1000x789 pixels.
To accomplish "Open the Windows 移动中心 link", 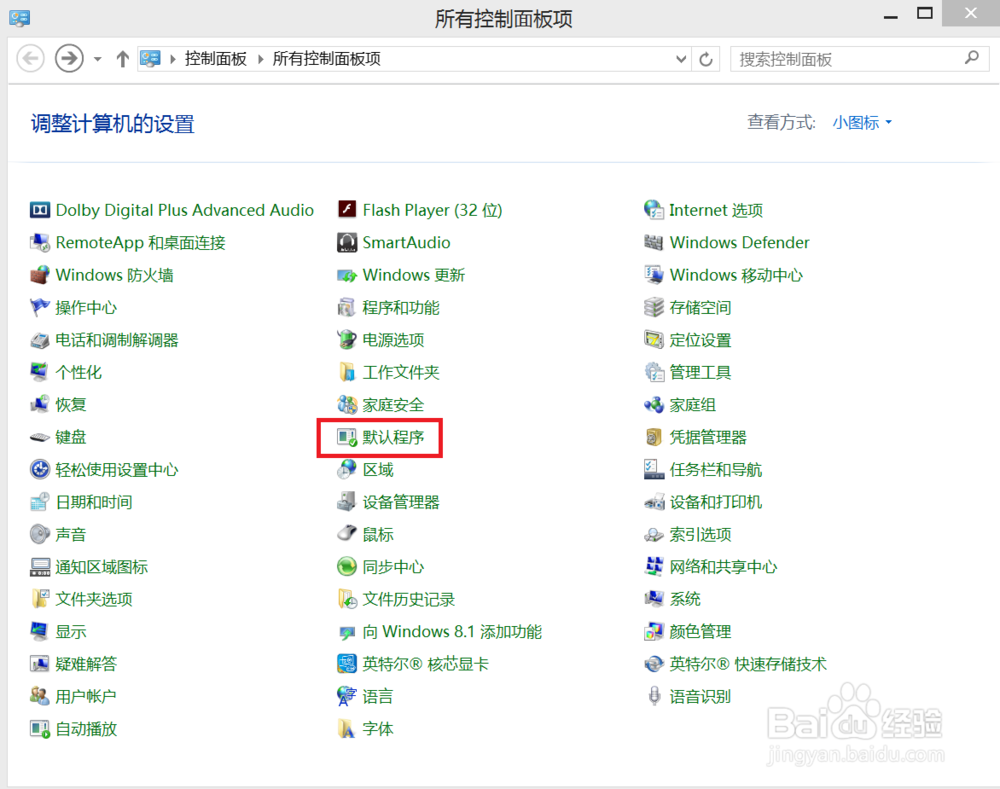I will click(736, 275).
